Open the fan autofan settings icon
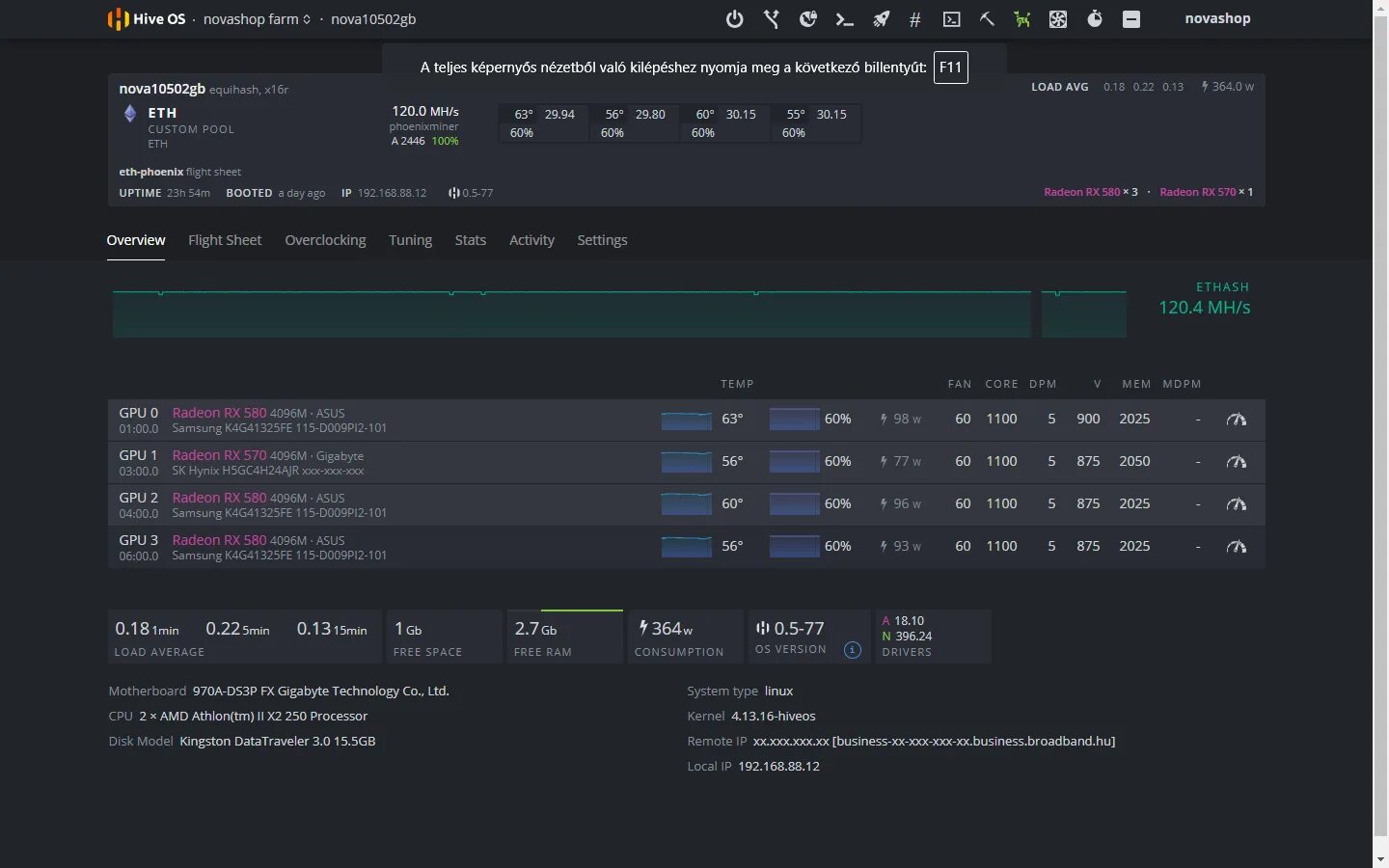The image size is (1389, 868). coord(1058,18)
